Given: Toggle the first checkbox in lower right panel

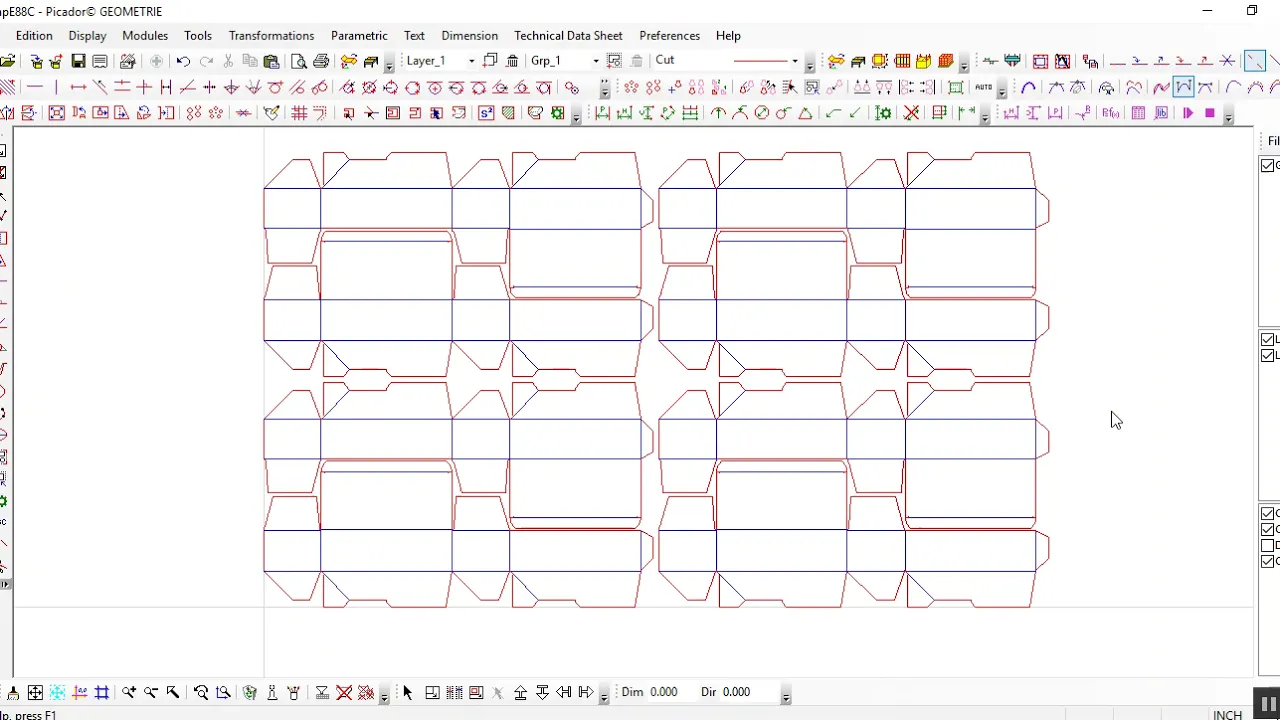Looking at the screenshot, I should (1268, 514).
